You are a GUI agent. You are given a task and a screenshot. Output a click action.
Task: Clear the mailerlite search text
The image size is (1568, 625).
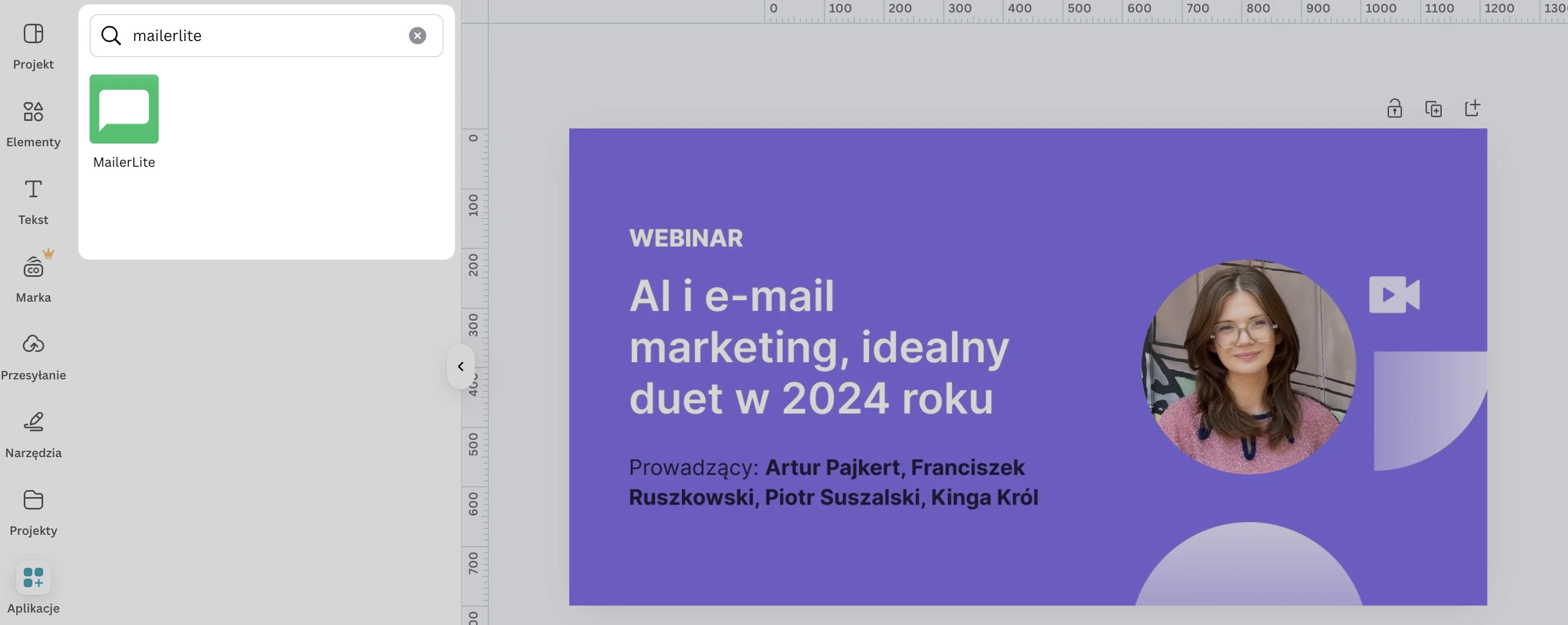point(417,36)
